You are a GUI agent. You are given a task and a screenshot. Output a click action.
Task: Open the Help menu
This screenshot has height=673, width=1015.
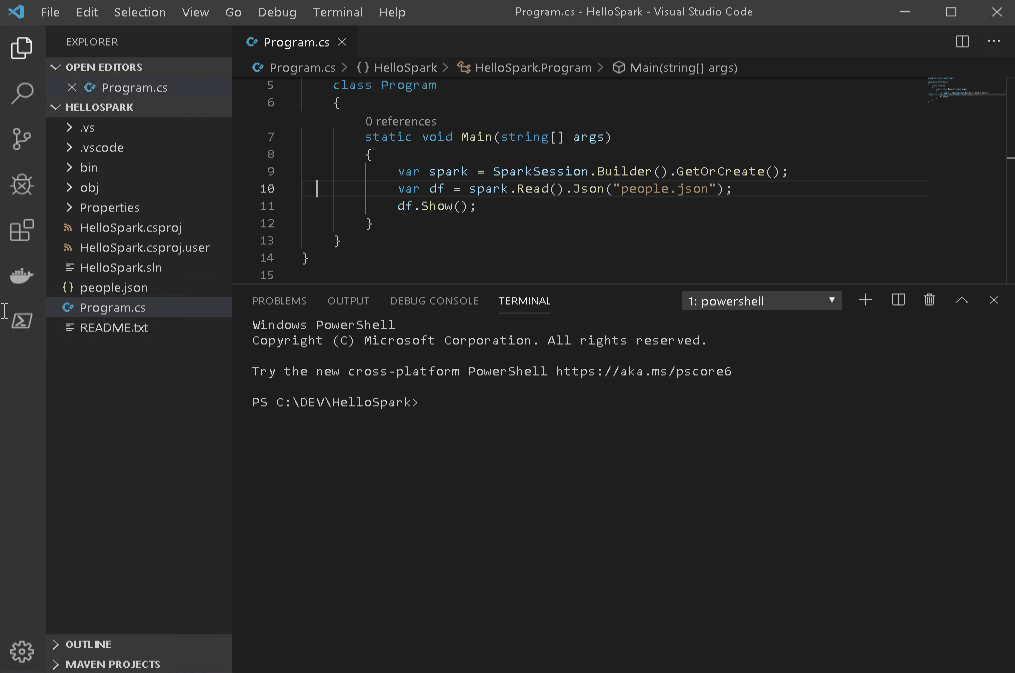(392, 12)
